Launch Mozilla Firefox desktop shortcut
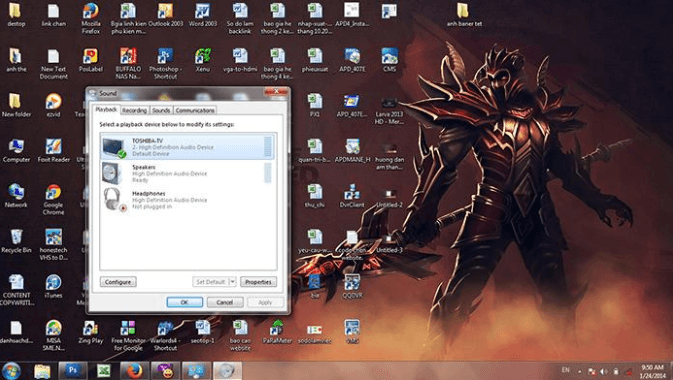The image size is (673, 380). (91, 18)
